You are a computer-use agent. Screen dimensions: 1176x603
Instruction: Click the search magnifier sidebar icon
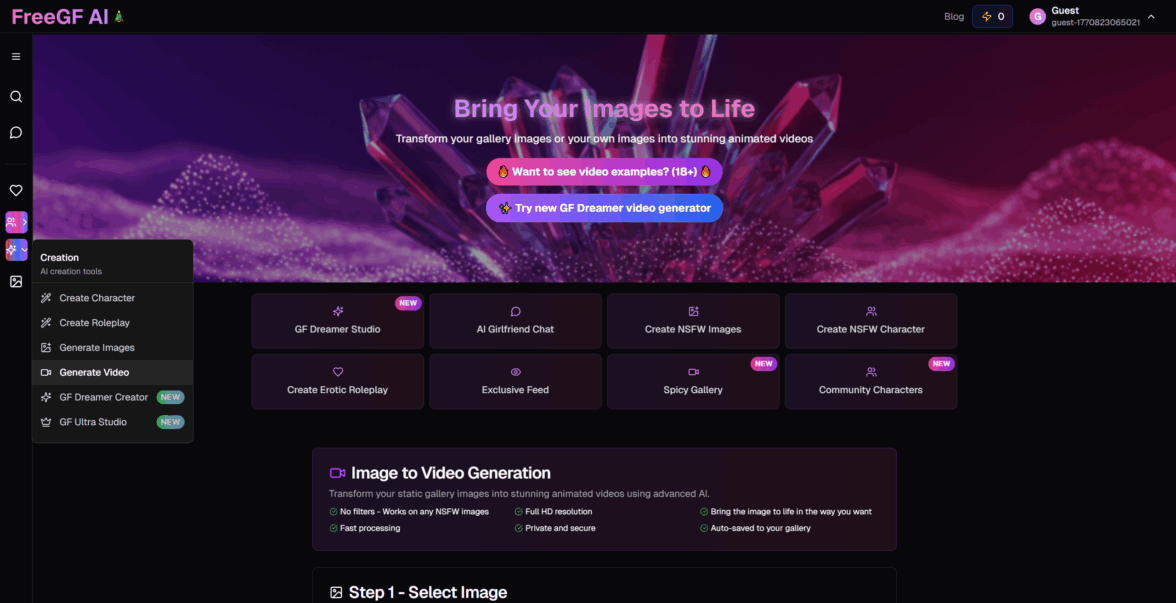[16, 97]
